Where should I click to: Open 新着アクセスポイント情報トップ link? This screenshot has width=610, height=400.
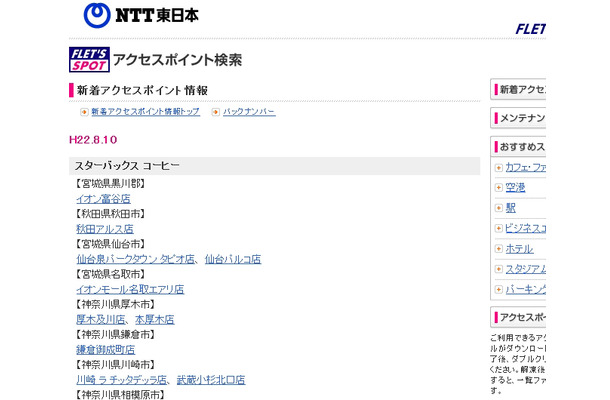pos(145,112)
